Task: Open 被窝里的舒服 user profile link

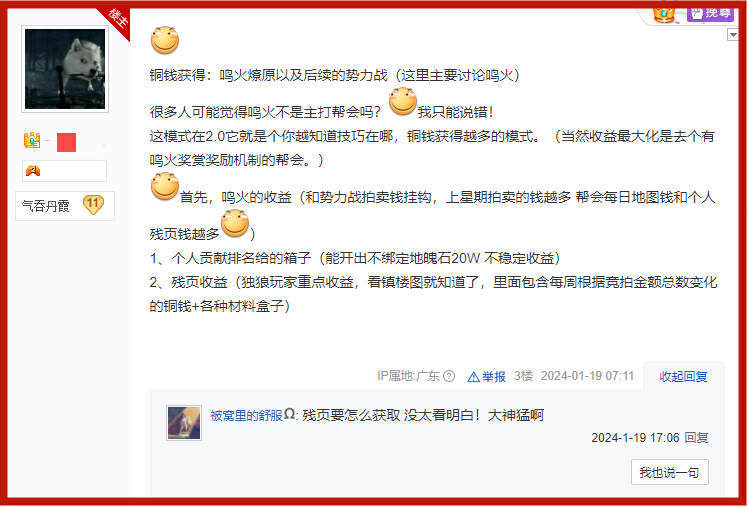Action: (247, 415)
